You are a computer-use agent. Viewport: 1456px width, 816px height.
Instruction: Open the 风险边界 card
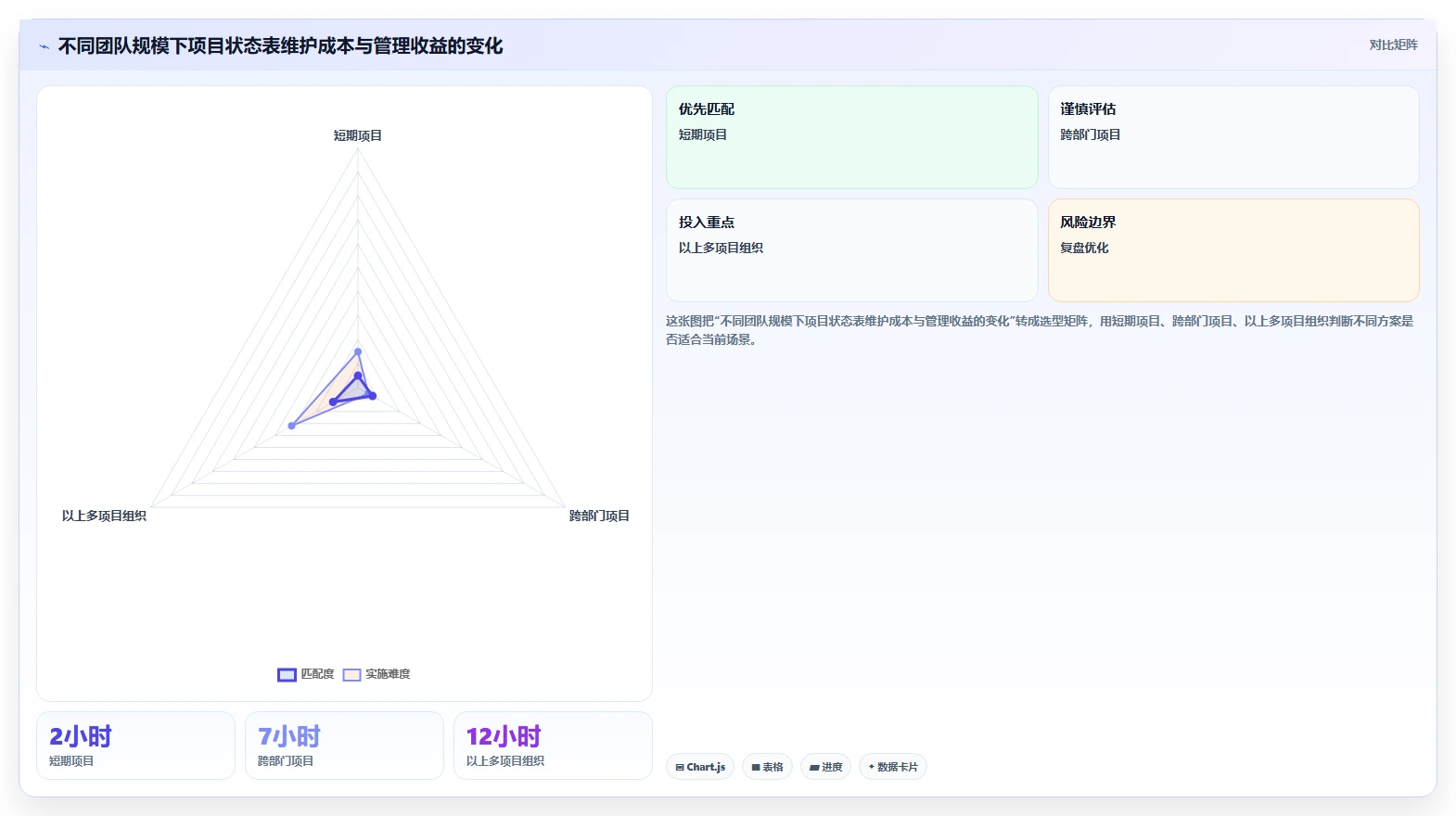1233,250
